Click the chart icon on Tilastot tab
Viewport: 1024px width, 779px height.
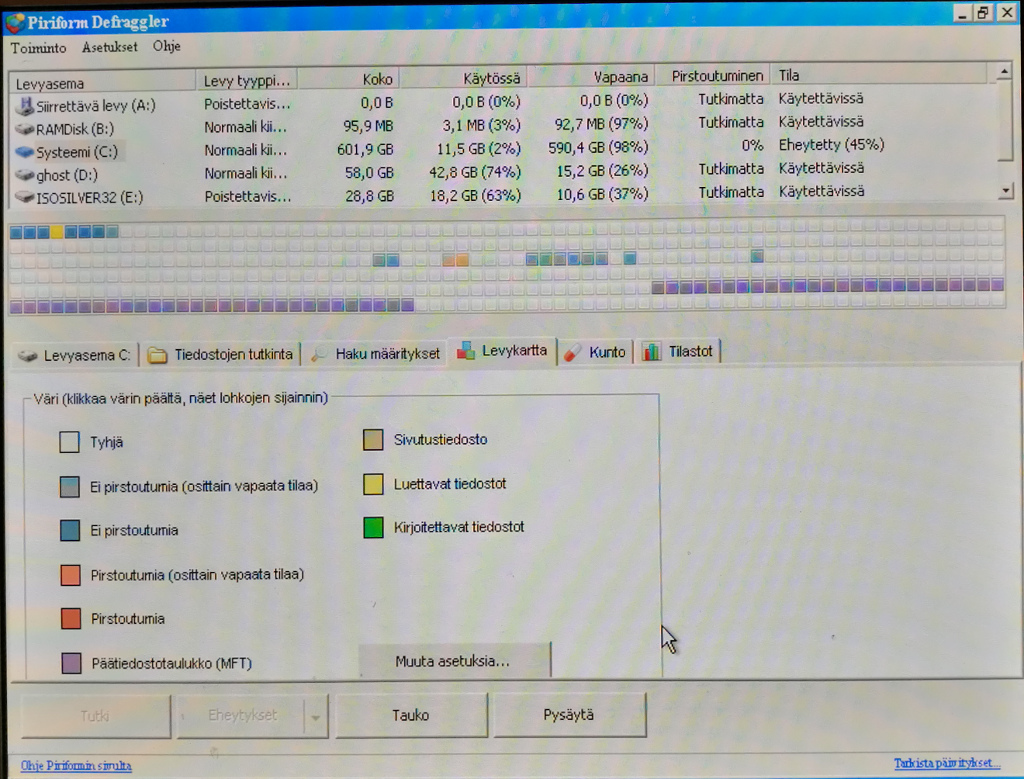tap(650, 351)
